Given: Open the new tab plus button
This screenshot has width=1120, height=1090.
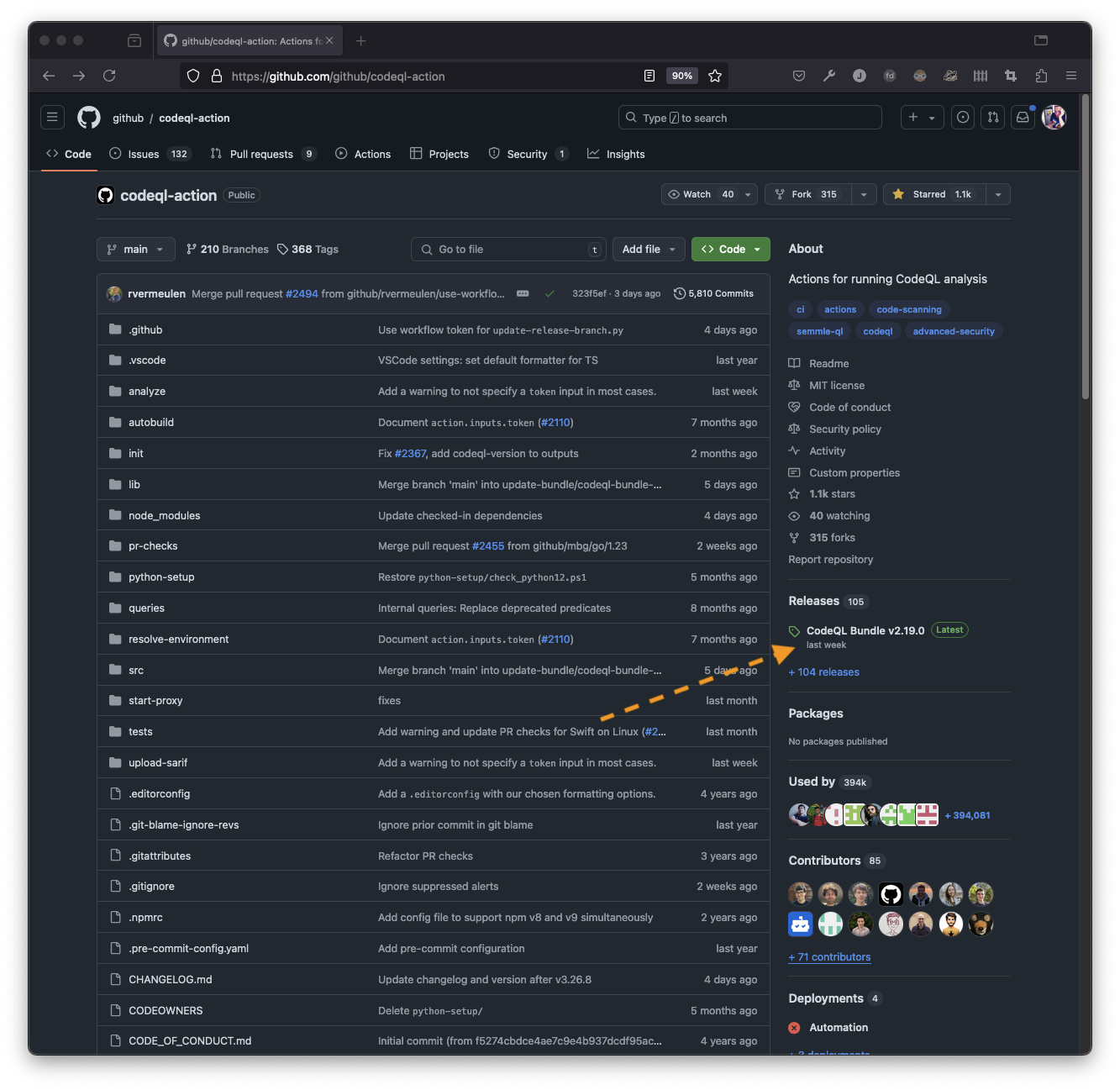Looking at the screenshot, I should [x=360, y=40].
